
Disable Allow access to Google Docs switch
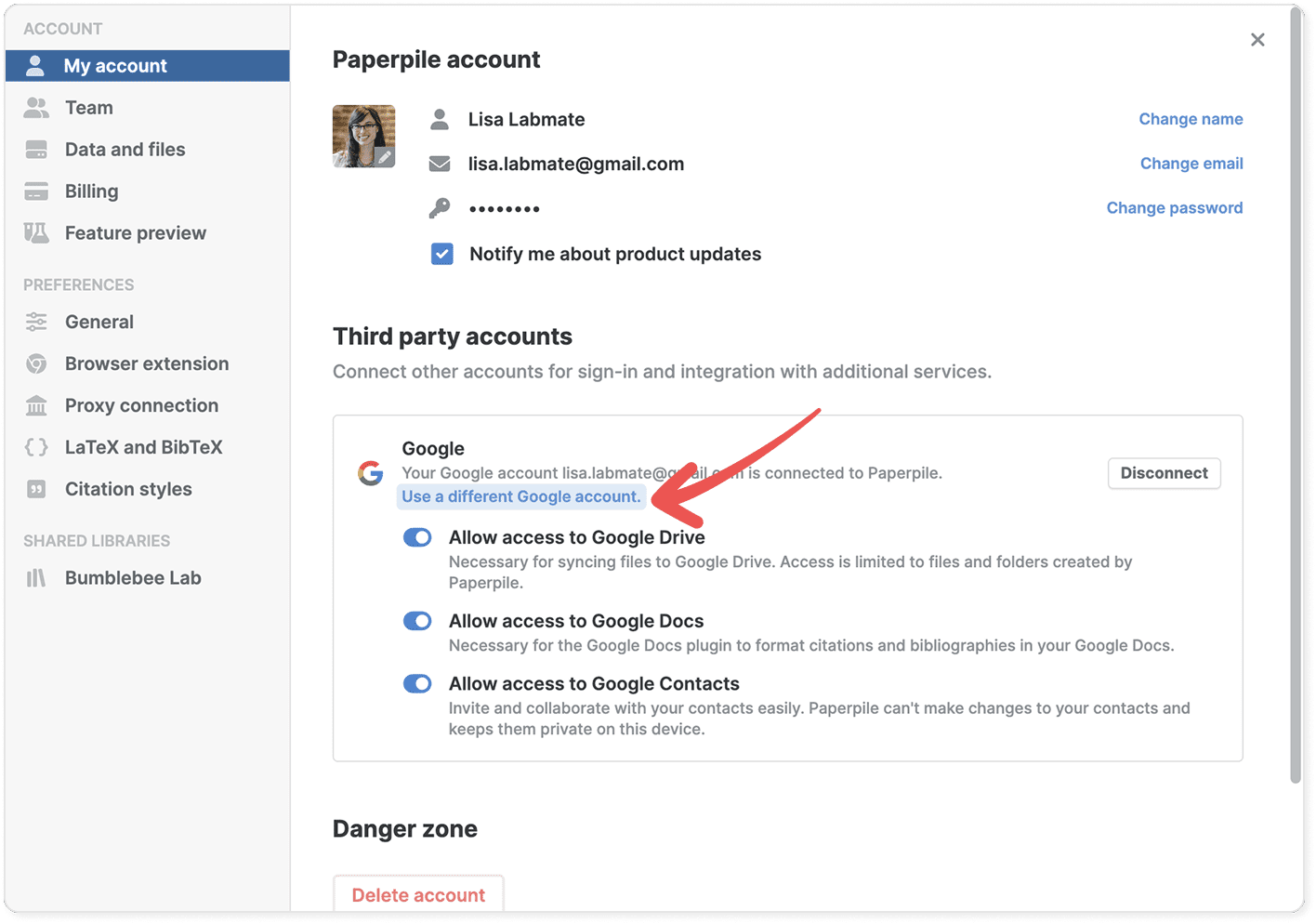click(x=417, y=621)
